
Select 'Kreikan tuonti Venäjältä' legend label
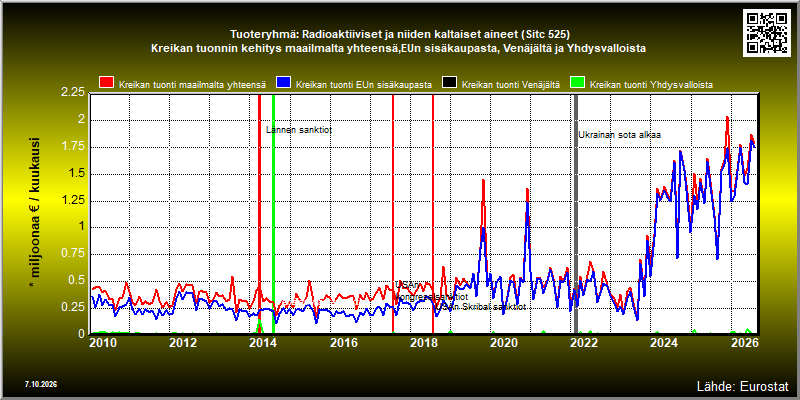tap(511, 85)
